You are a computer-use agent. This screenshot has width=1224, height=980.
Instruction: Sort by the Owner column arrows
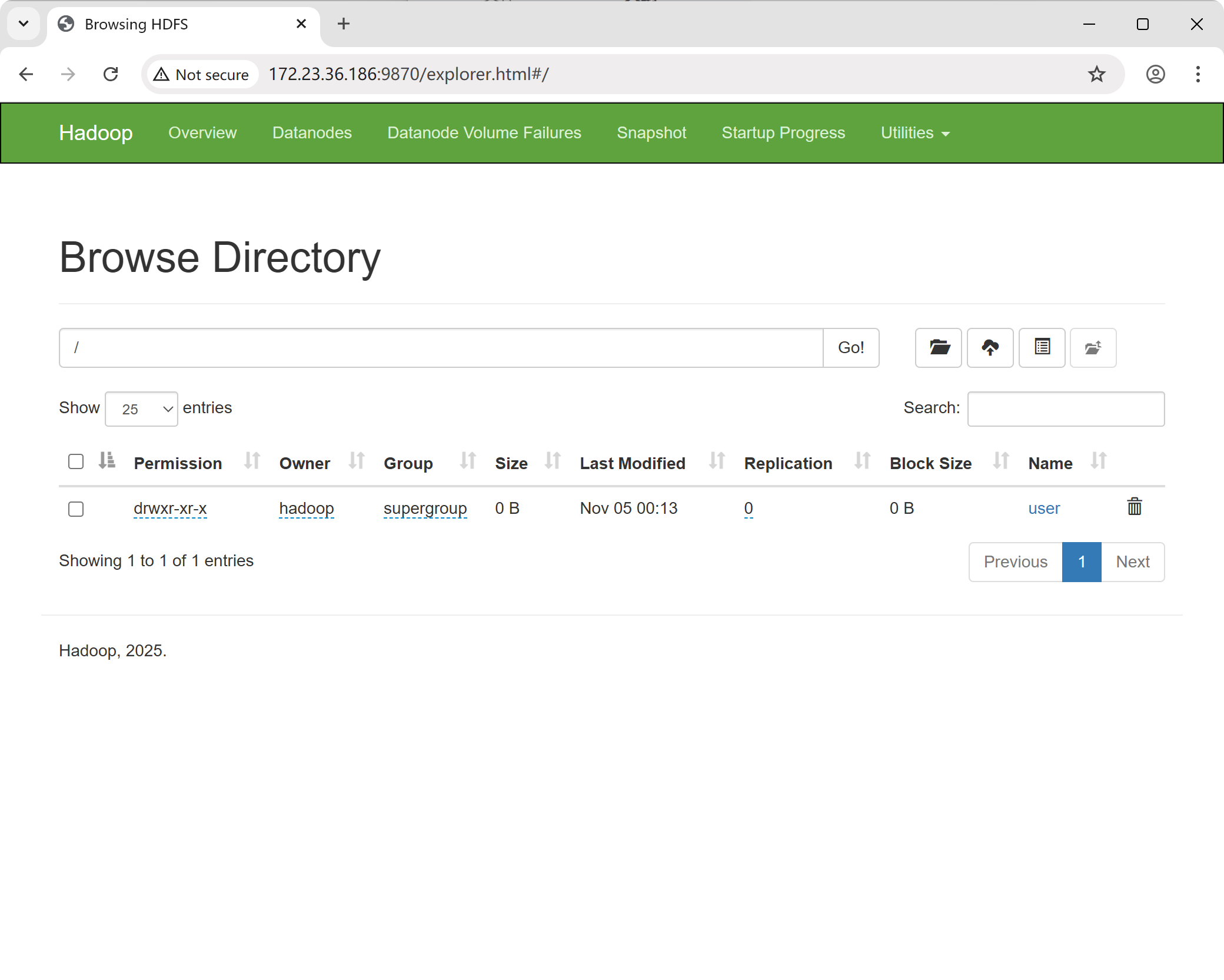pos(356,462)
